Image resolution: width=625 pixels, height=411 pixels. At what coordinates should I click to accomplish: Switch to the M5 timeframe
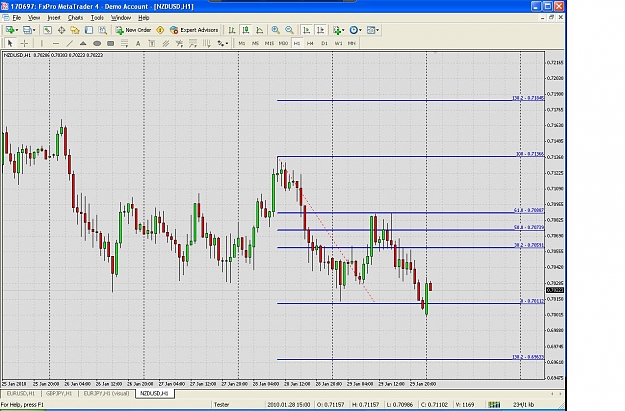point(255,43)
